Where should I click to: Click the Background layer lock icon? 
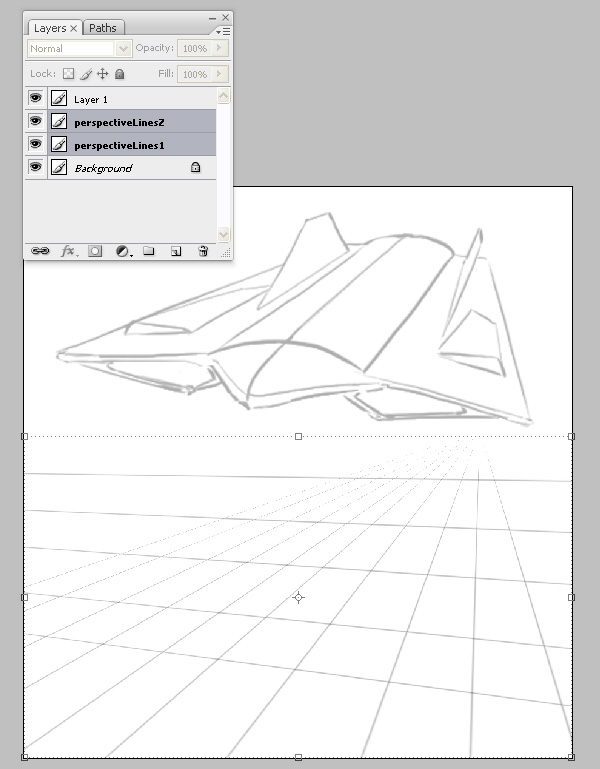point(195,167)
